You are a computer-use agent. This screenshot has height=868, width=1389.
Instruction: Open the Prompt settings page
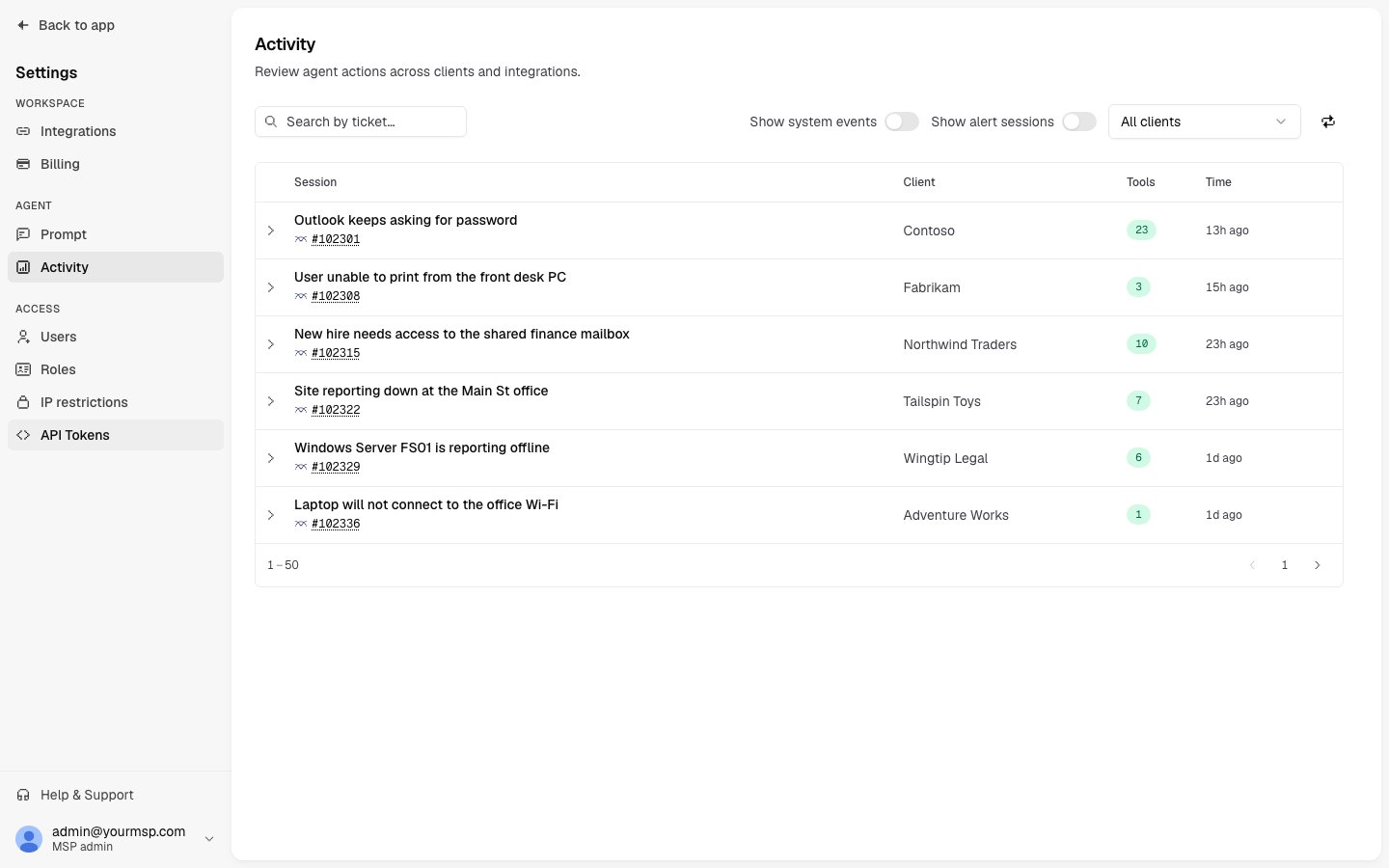point(116,234)
